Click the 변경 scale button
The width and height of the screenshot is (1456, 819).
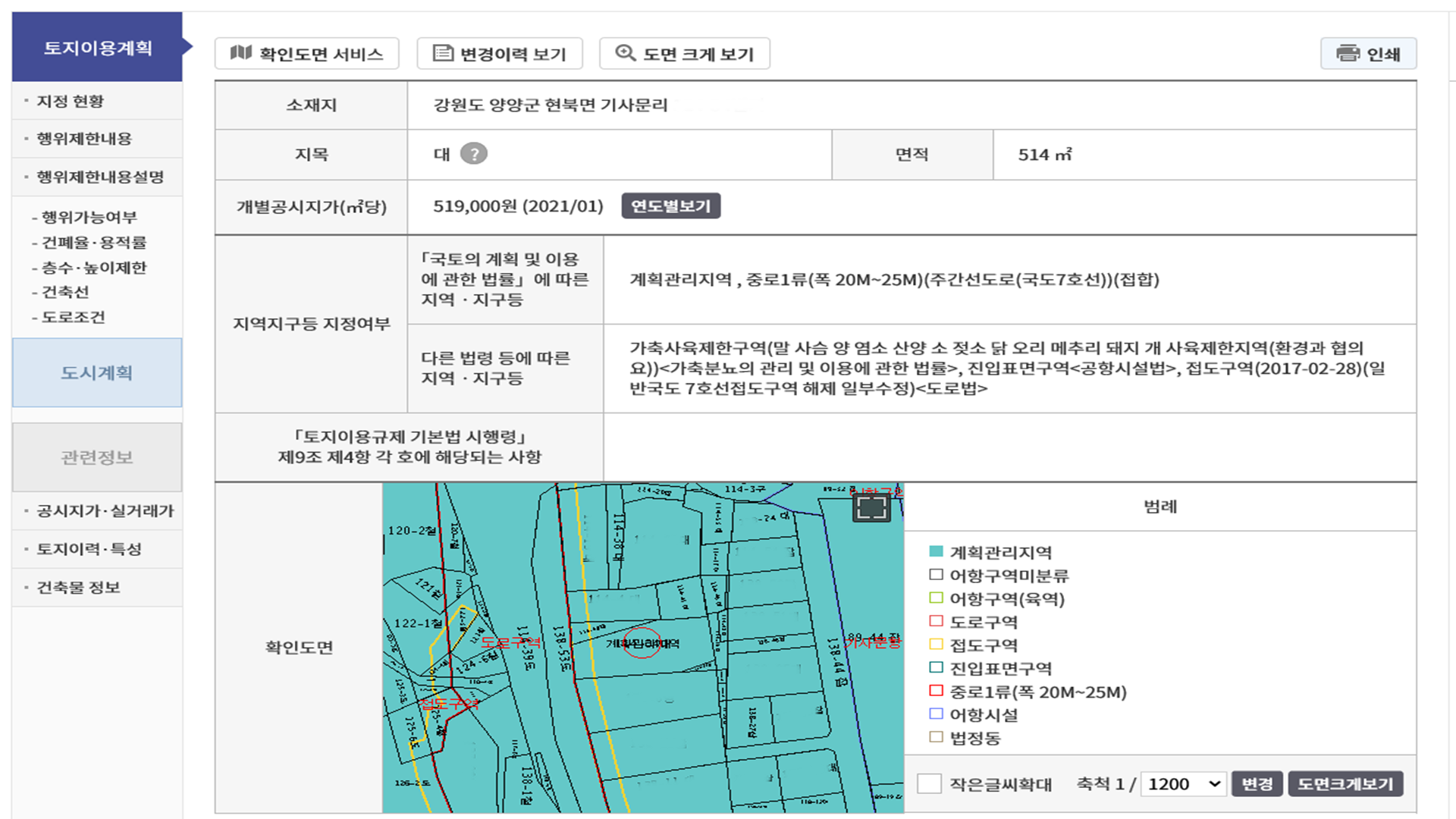pyautogui.click(x=1257, y=783)
